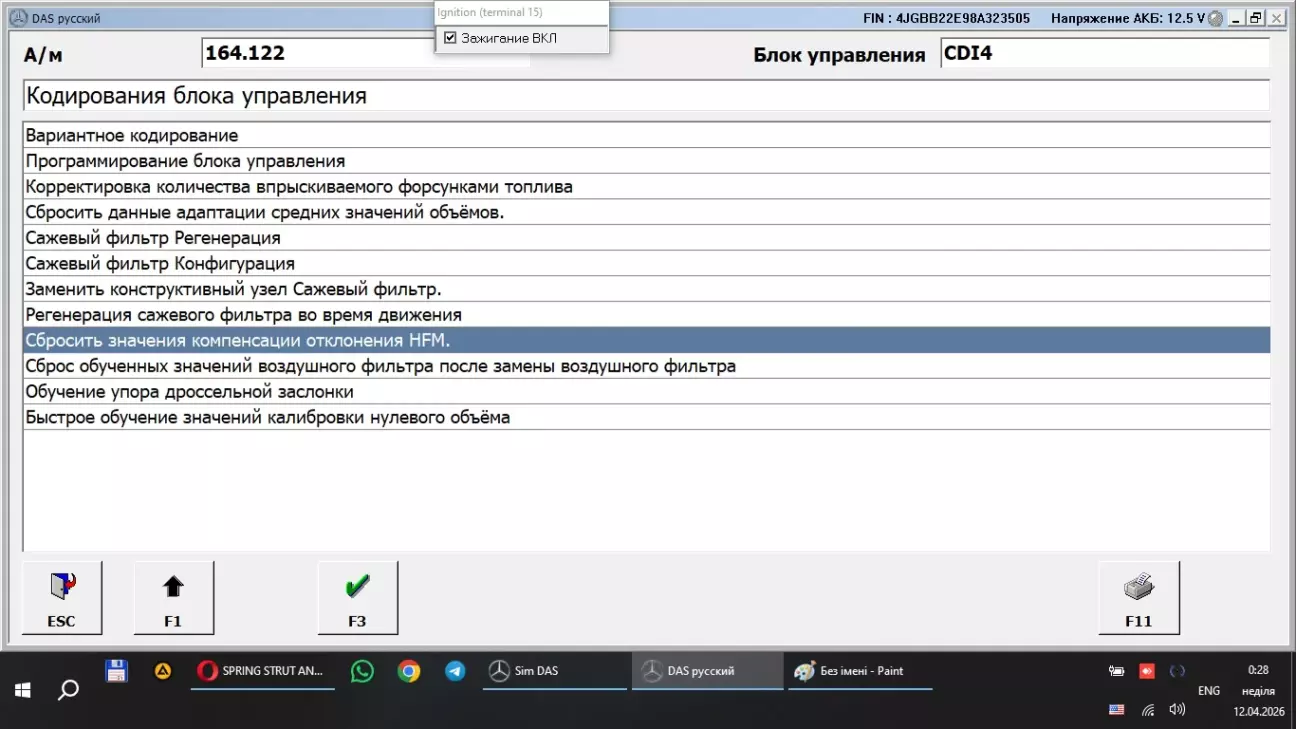Image resolution: width=1296 pixels, height=729 pixels.
Task: Toggle the Зажигание ВКЛ checkbox
Action: click(450, 38)
